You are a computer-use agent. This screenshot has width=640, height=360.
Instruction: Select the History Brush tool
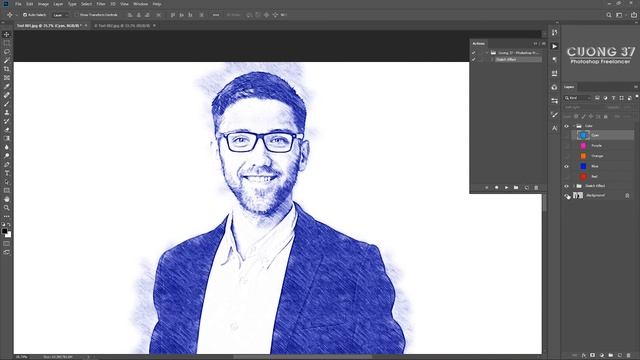tap(7, 121)
